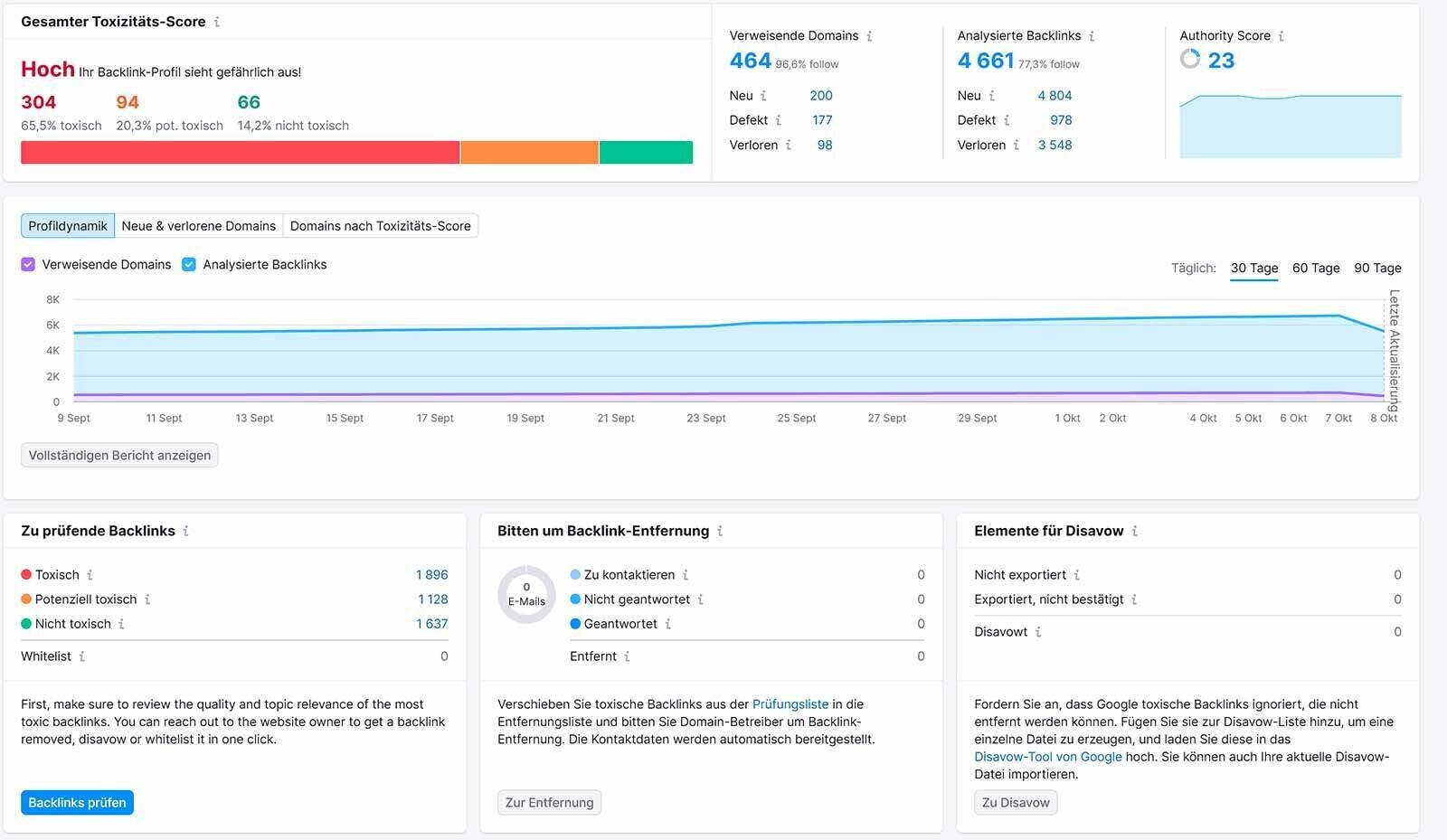This screenshot has width=1447, height=840.
Task: Open info icon next to Gesamter Toxizitäts-Score
Action: pyautogui.click(x=217, y=22)
